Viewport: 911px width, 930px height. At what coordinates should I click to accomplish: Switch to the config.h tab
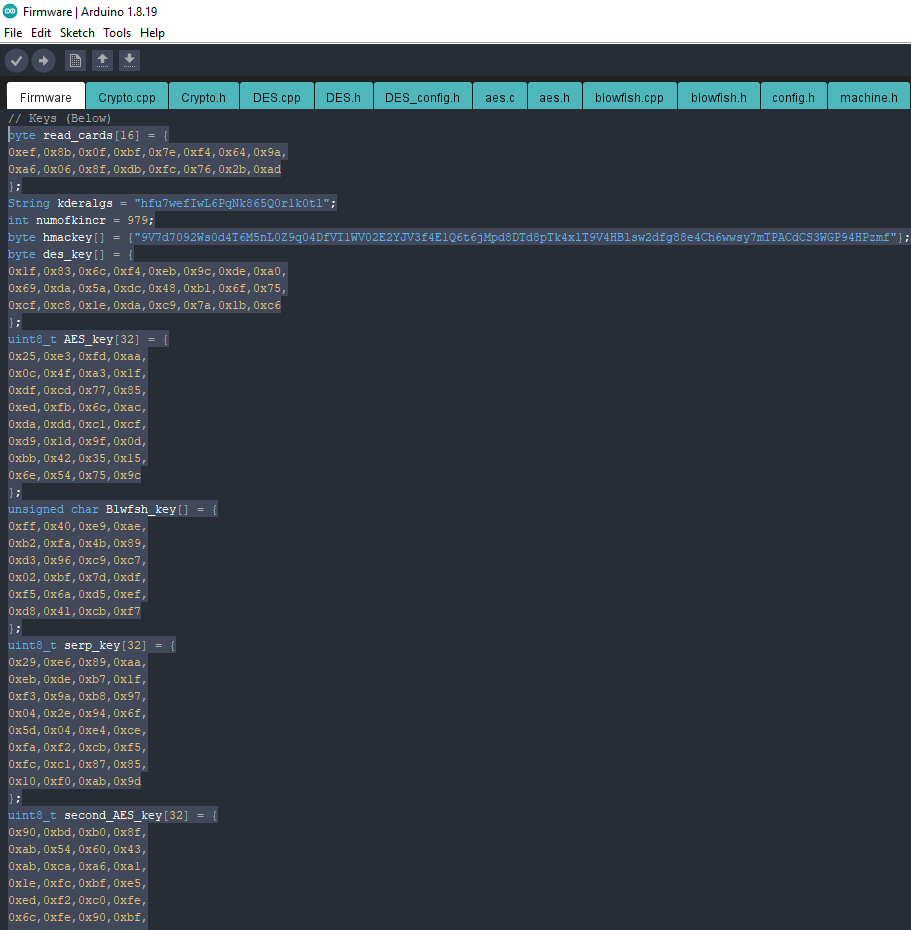pos(794,97)
